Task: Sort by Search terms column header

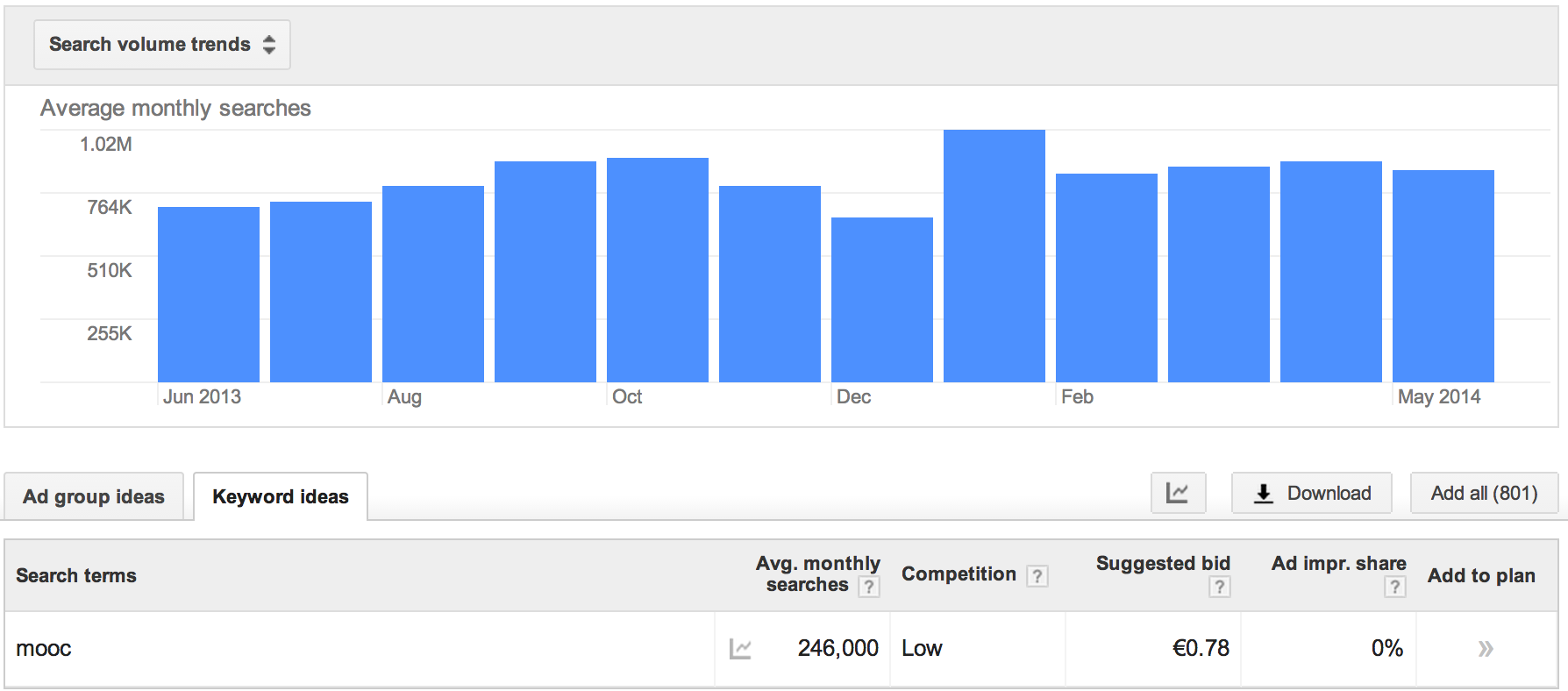Action: coord(76,575)
